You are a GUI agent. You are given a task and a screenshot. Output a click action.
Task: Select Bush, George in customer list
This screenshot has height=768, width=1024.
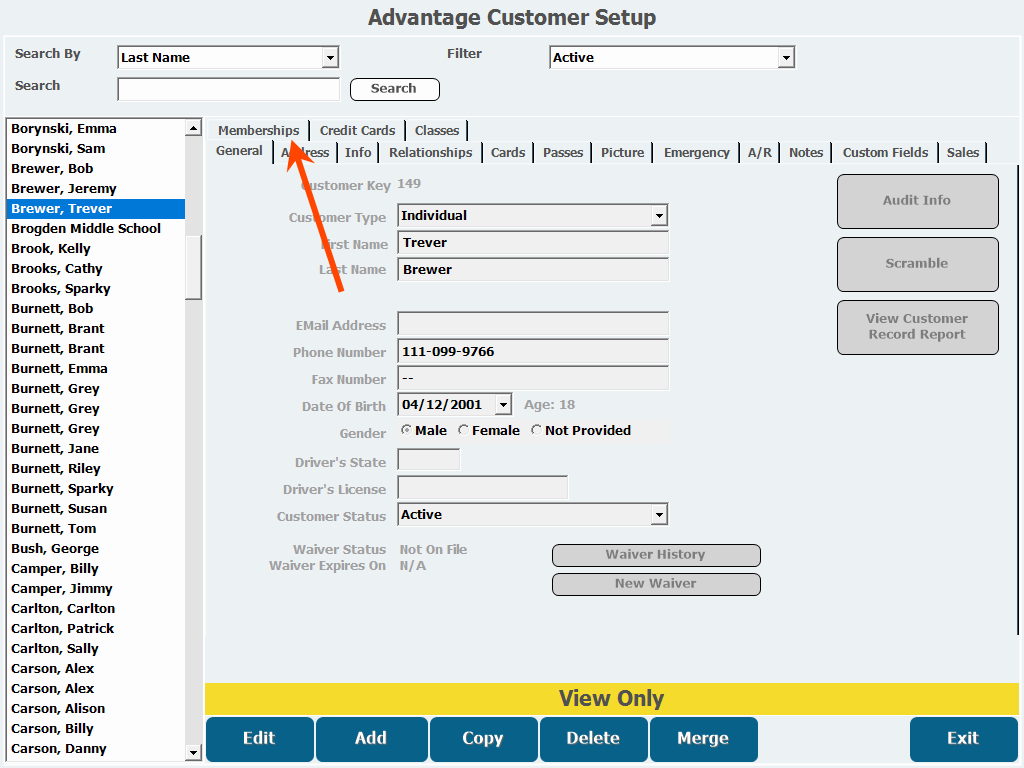pyautogui.click(x=96, y=549)
